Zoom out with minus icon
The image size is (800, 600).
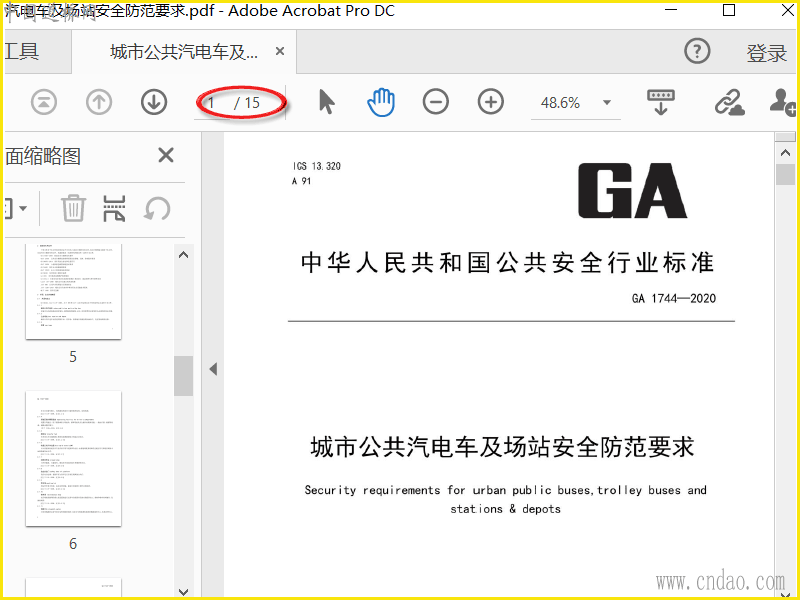coord(436,102)
